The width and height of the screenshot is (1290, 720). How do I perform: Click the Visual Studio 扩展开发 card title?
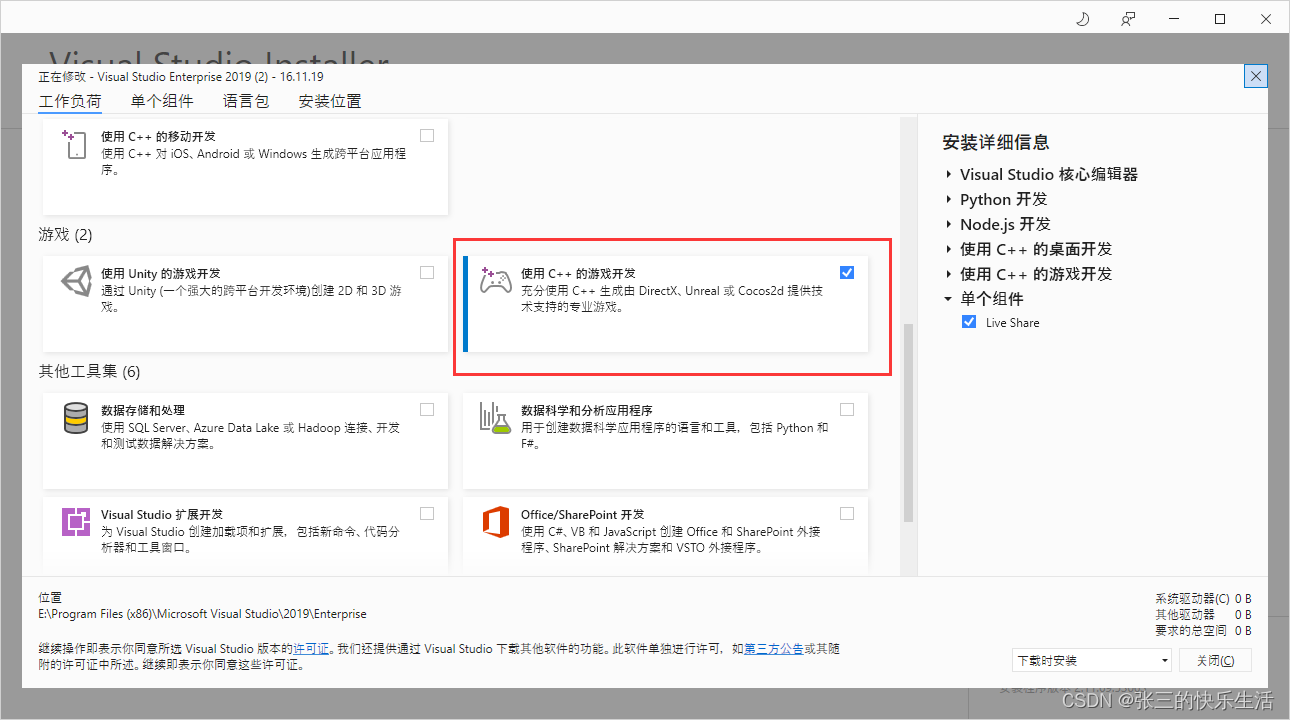pyautogui.click(x=163, y=514)
